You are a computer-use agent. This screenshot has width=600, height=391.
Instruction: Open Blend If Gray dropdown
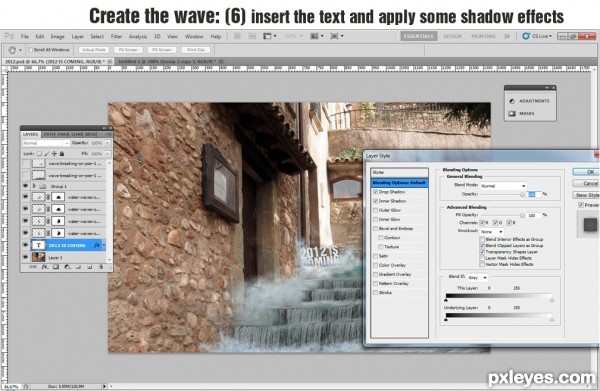[477, 277]
